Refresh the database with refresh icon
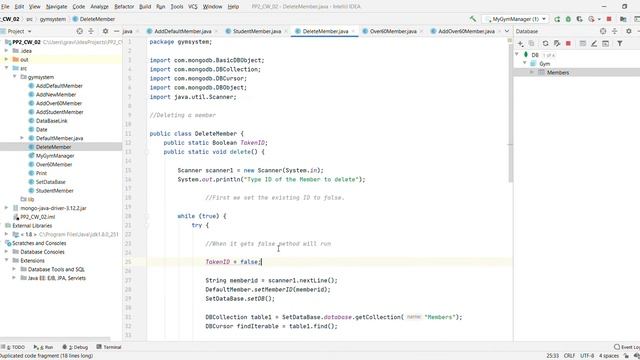640x360 pixels. [x=545, y=43]
